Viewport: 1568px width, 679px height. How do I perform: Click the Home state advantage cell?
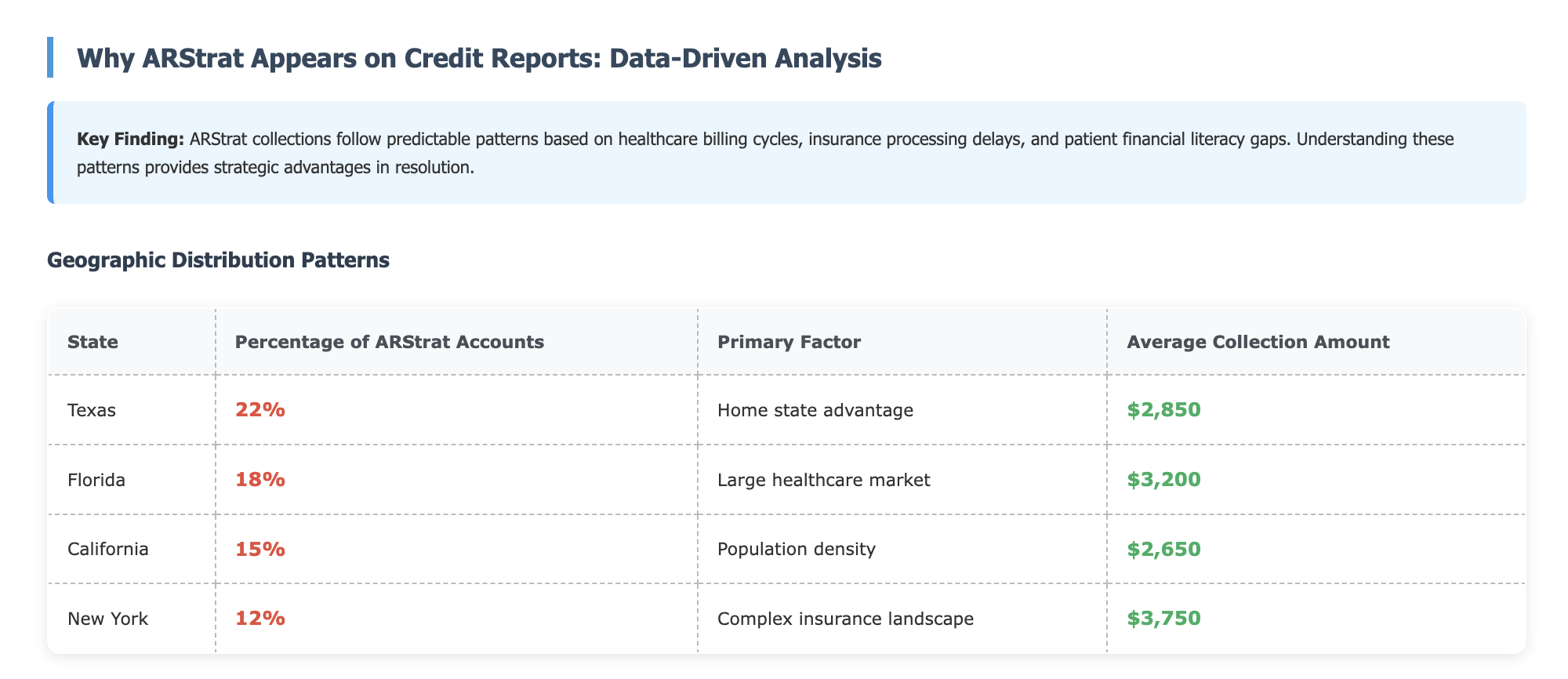point(902,410)
